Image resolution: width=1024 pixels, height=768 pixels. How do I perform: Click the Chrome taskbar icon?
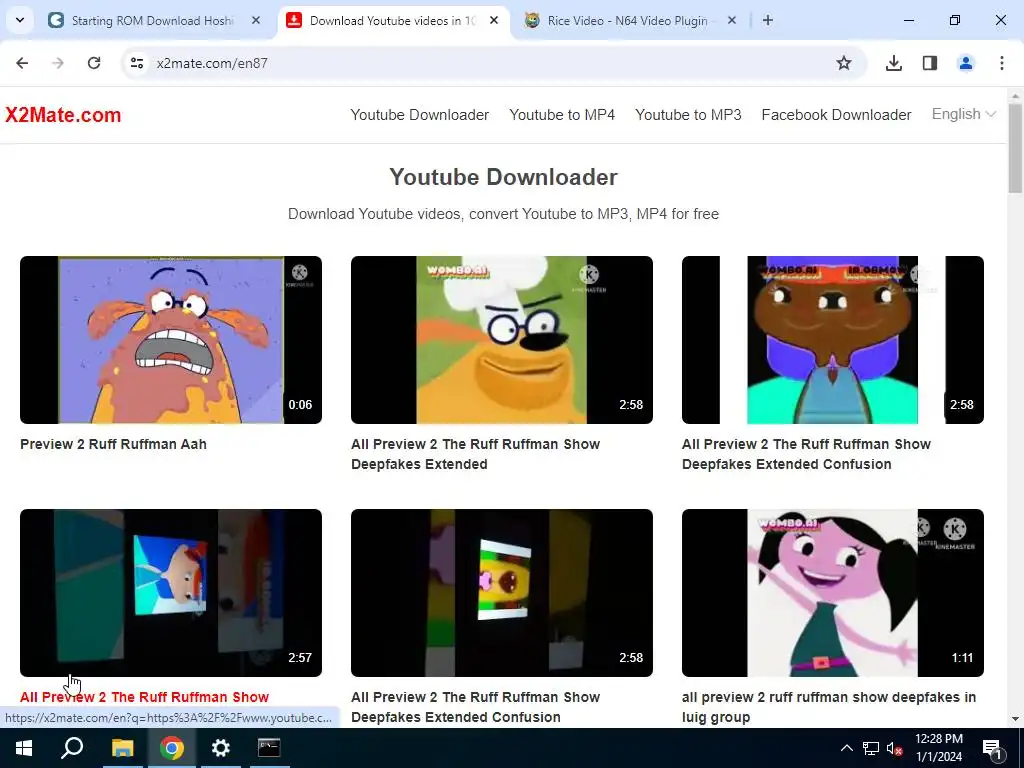coord(172,748)
